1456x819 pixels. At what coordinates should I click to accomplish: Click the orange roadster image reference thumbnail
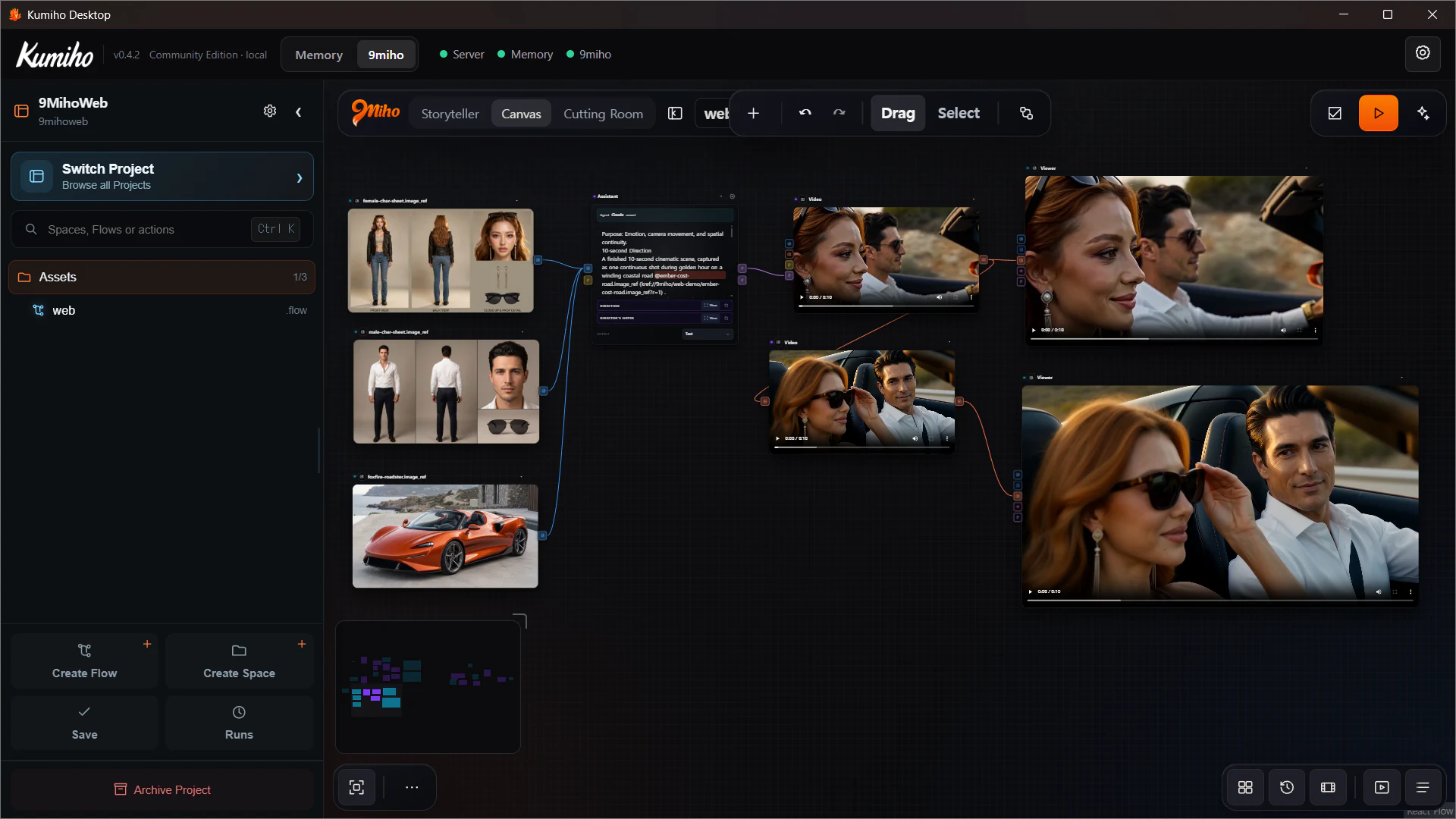pyautogui.click(x=445, y=536)
